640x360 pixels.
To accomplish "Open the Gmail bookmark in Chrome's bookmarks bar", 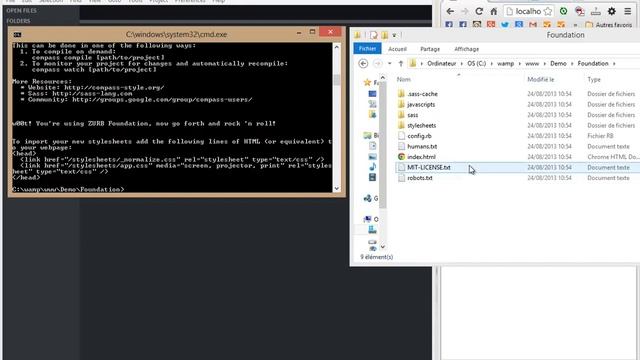I will click(x=533, y=25).
